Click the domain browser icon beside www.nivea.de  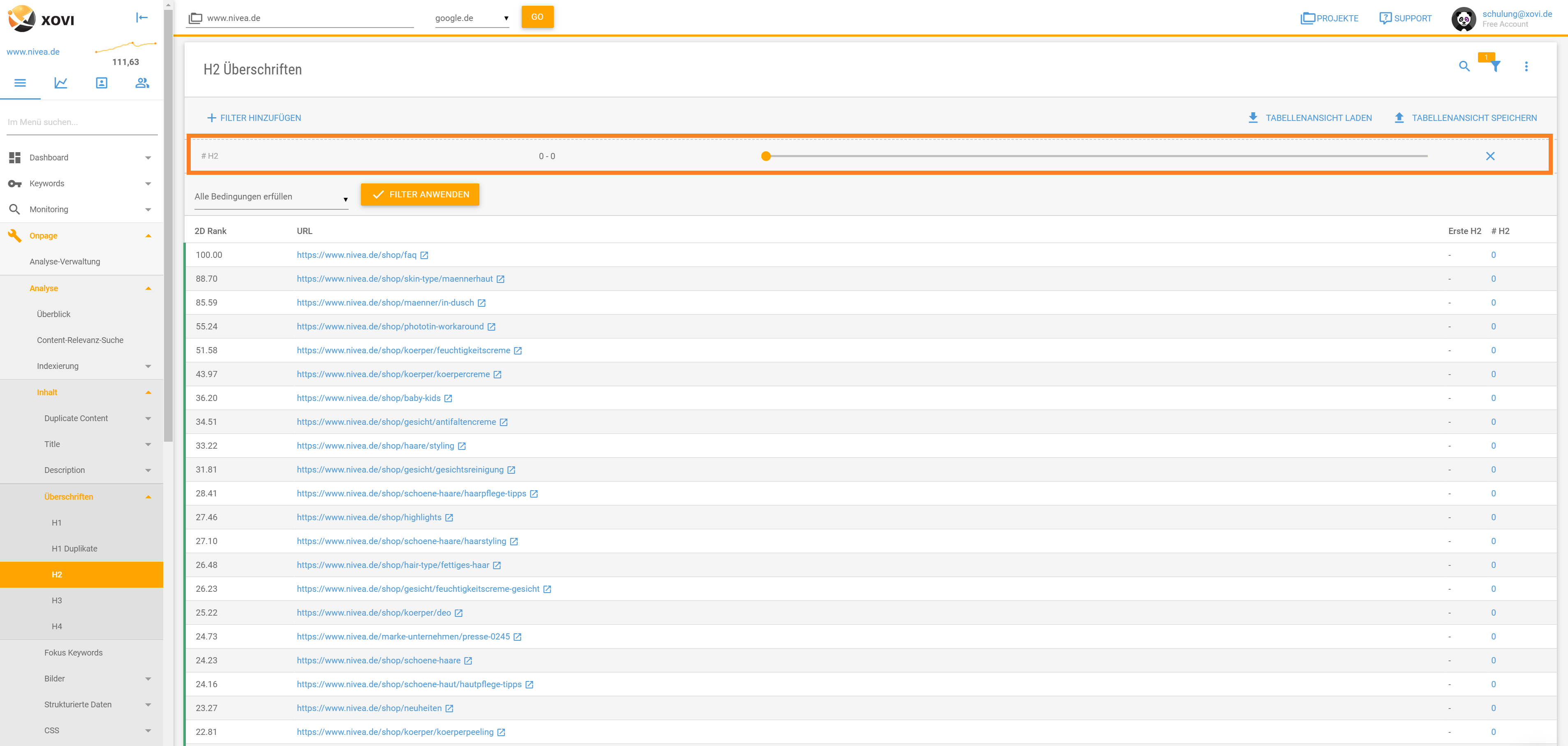pos(195,18)
